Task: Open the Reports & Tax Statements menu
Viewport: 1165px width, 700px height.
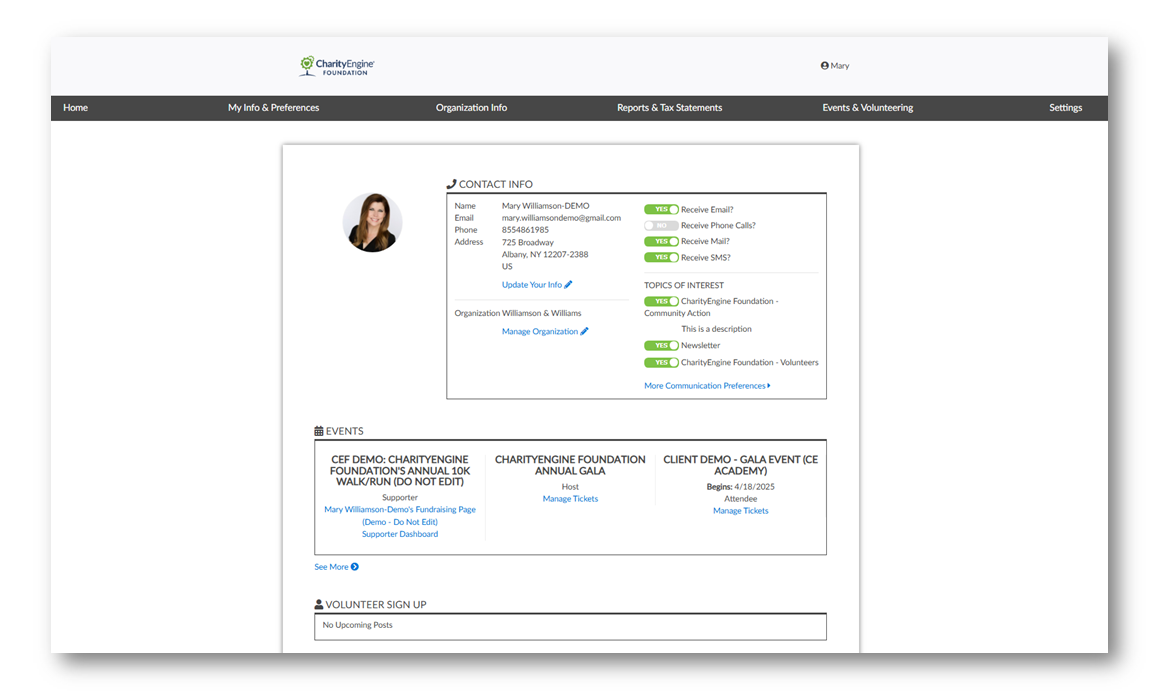Action: click(x=669, y=108)
